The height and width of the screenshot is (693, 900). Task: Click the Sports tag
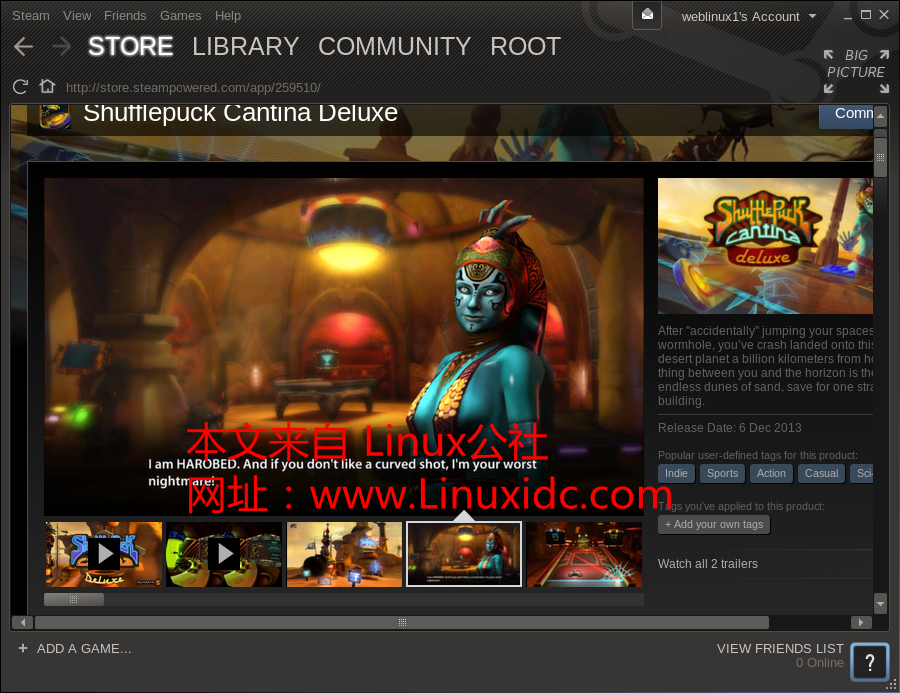click(x=722, y=474)
